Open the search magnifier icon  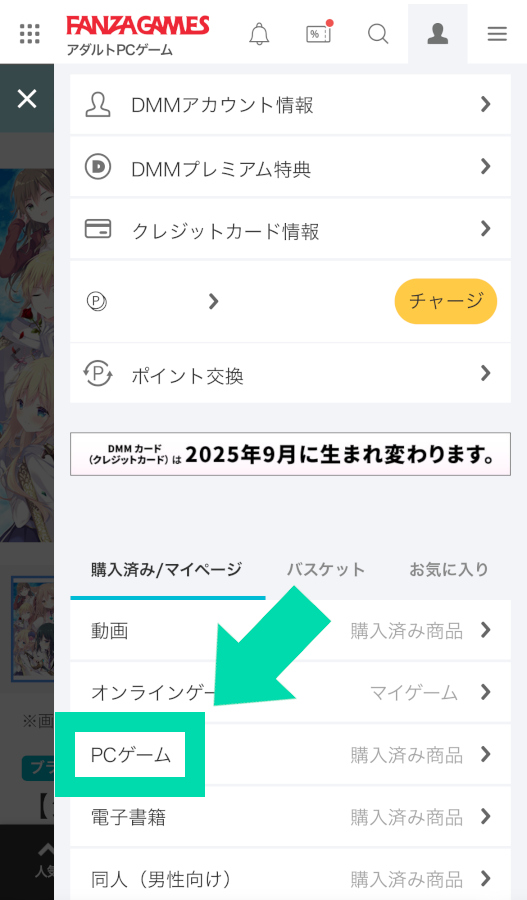378,34
